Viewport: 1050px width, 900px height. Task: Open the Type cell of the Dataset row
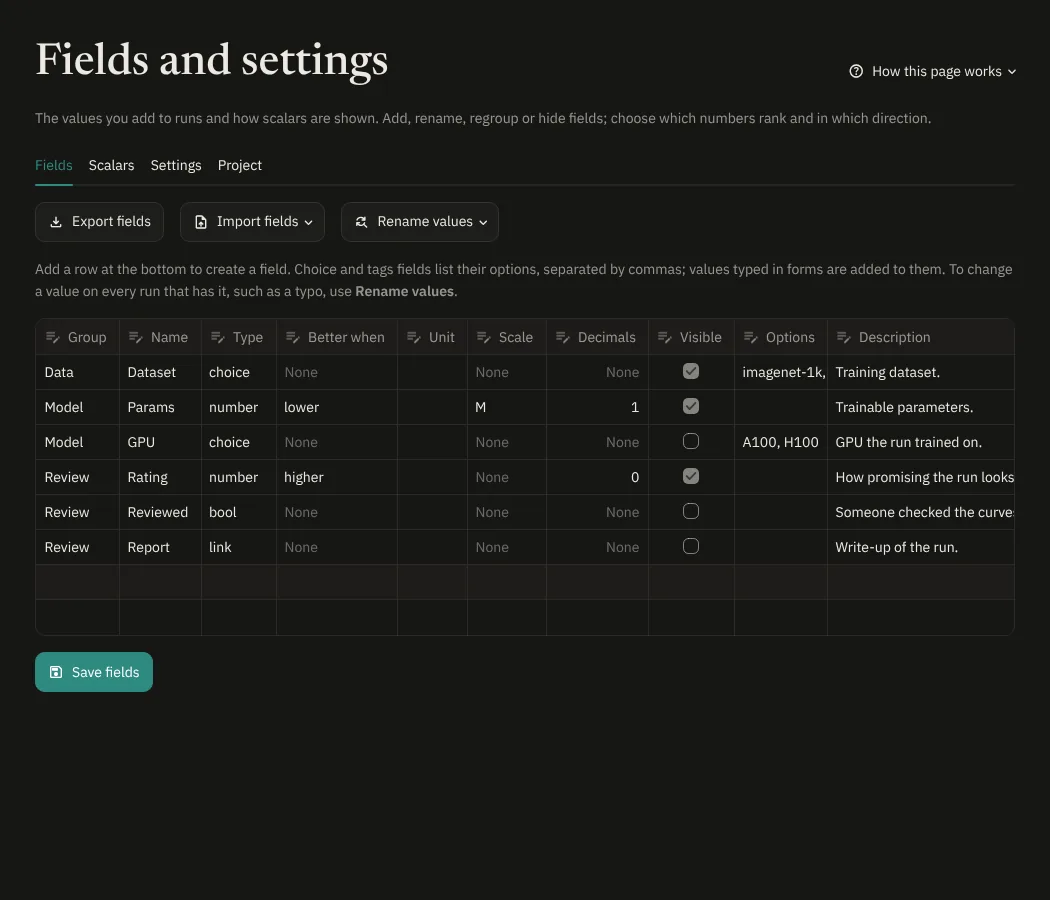tap(239, 372)
